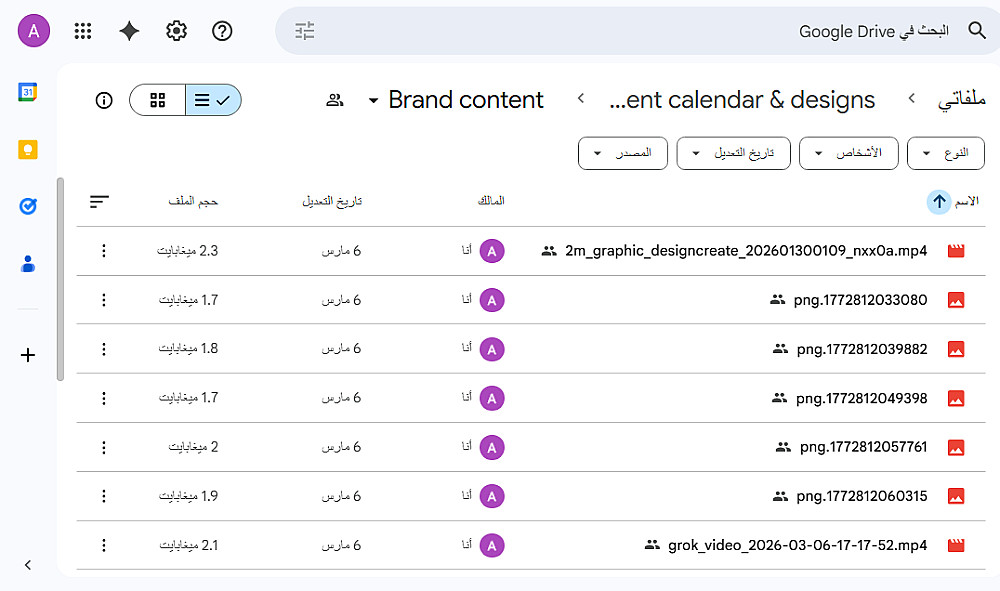The height and width of the screenshot is (591, 1000).
Task: Open Google Calendar side panel
Action: pos(28,92)
